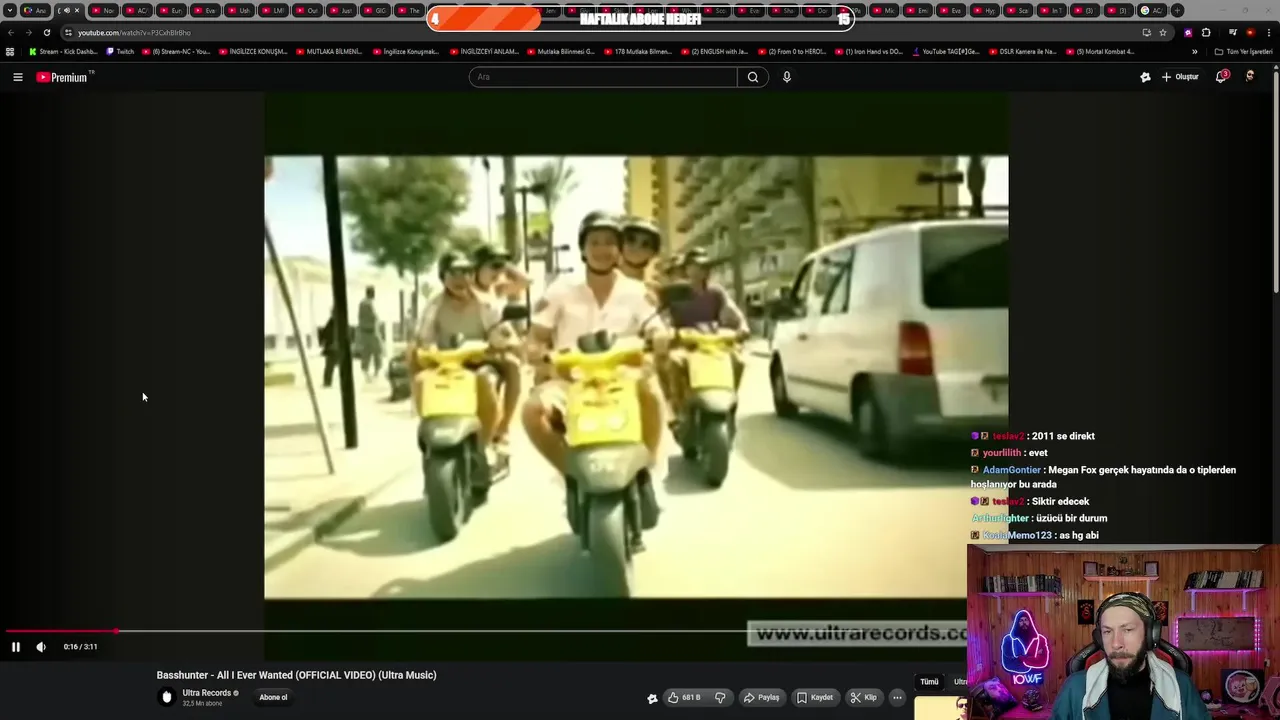This screenshot has height=720, width=1280.
Task: Mute the active tab via speaker icon
Action: click(x=67, y=11)
